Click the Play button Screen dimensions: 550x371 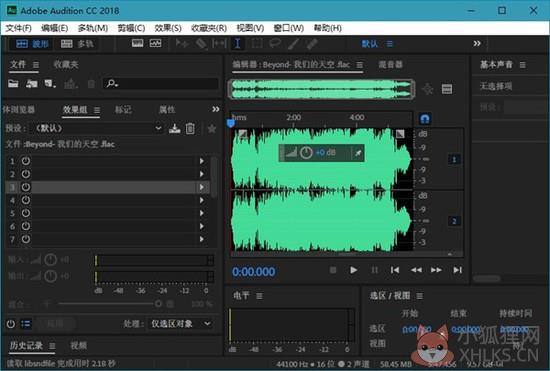pyautogui.click(x=354, y=270)
